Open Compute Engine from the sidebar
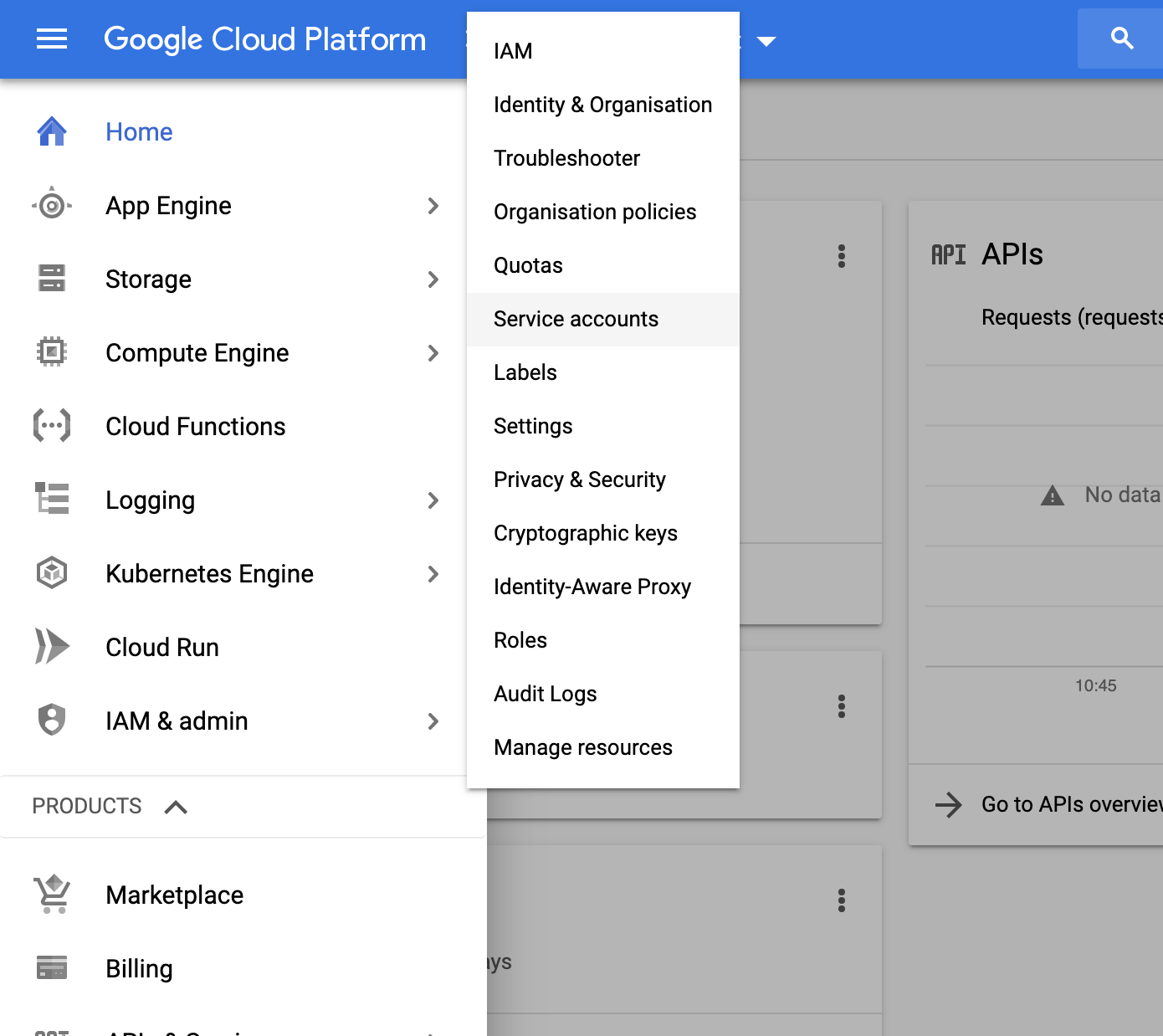This screenshot has width=1163, height=1036. point(197,352)
